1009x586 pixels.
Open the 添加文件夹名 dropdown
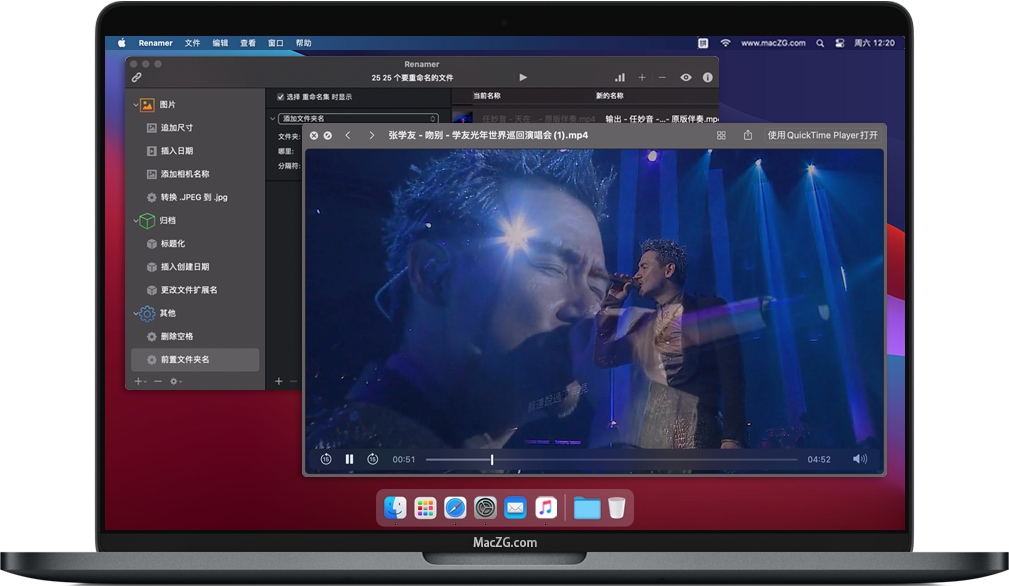pyautogui.click(x=360, y=118)
